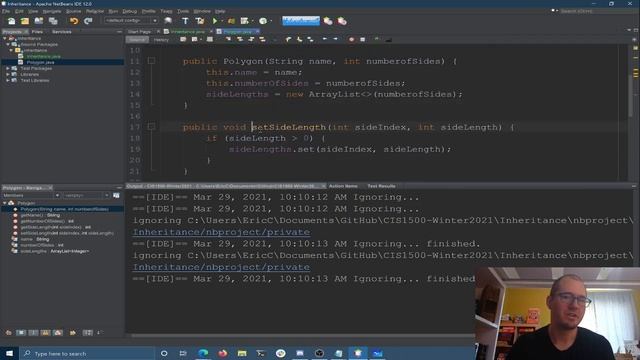Toggle Show Fields filter in Navigator
The image size is (640, 360).
(21, 333)
